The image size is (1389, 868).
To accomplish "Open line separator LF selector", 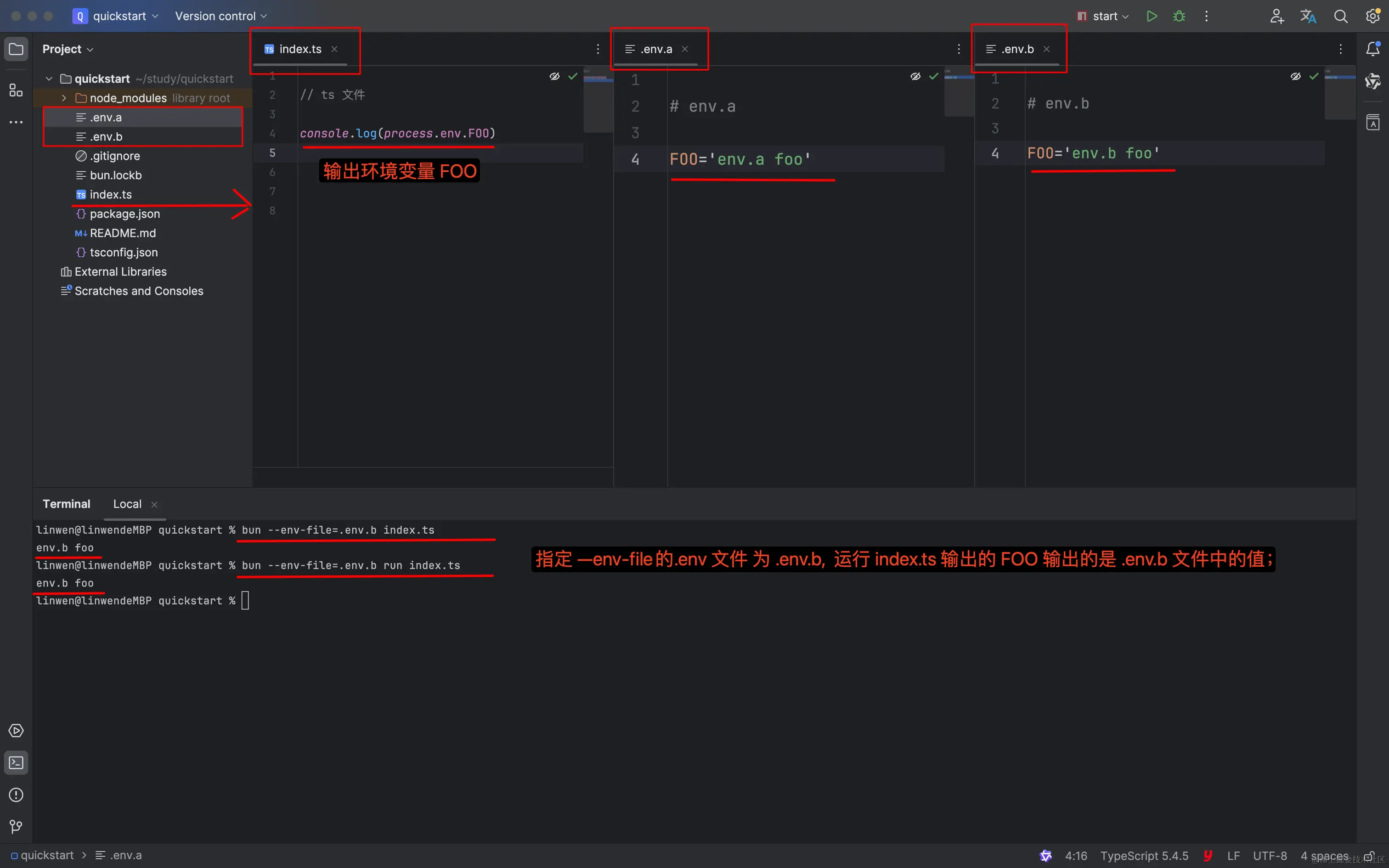I will pos(1233,856).
